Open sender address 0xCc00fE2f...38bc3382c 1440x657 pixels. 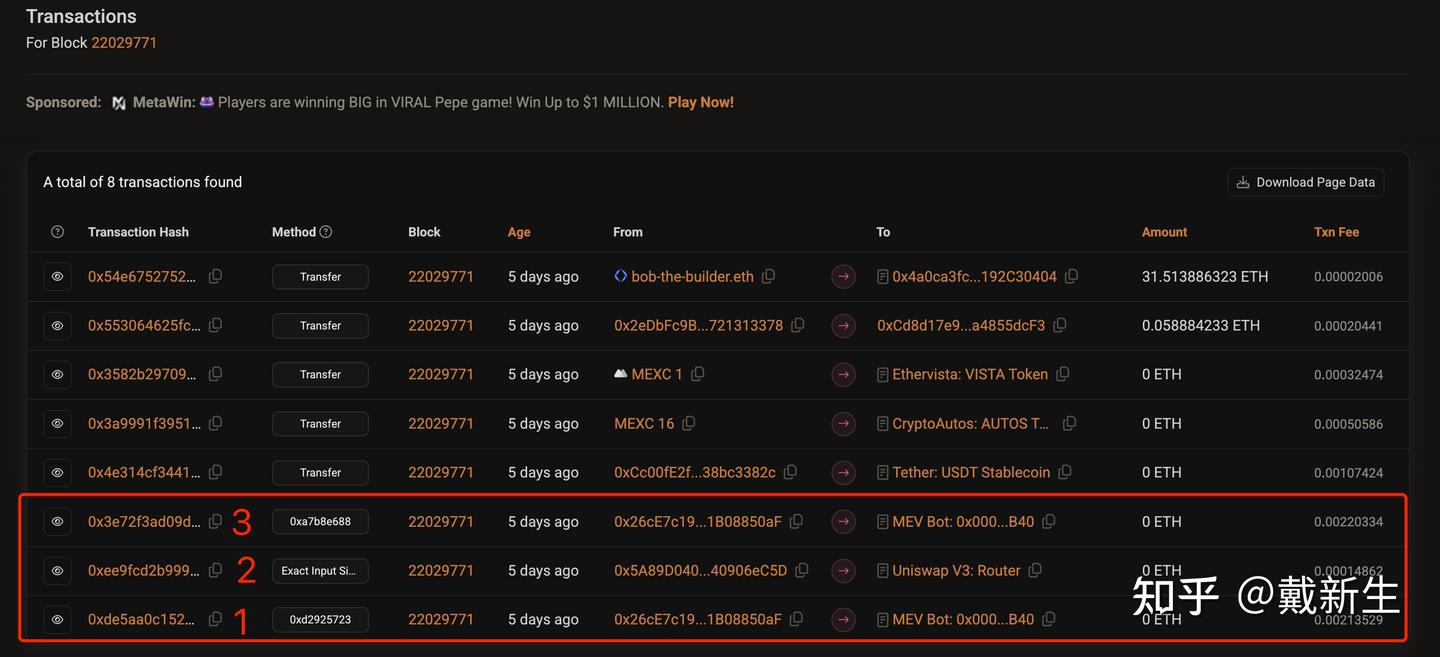[695, 473]
